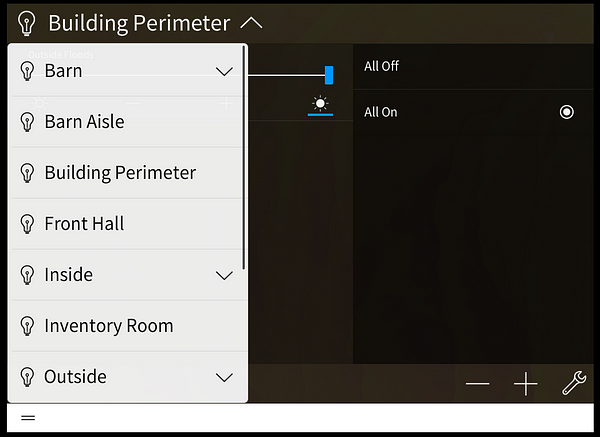Click the wrench settings icon
The width and height of the screenshot is (600, 437).
[x=574, y=383]
